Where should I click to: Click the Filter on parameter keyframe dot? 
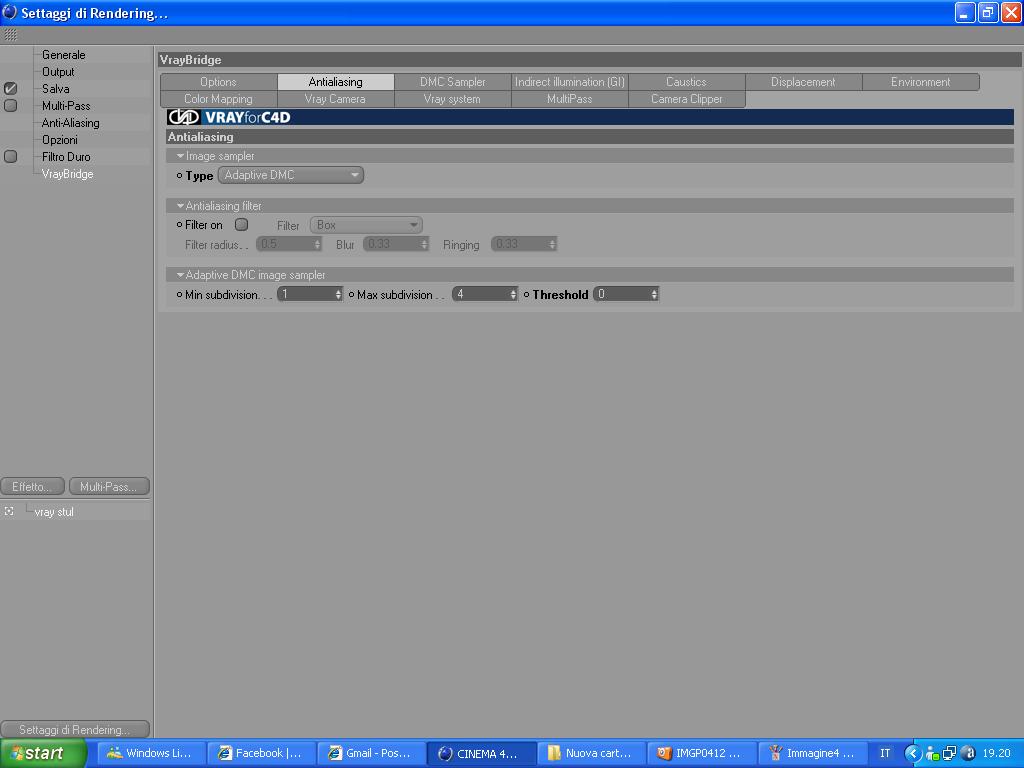click(179, 225)
